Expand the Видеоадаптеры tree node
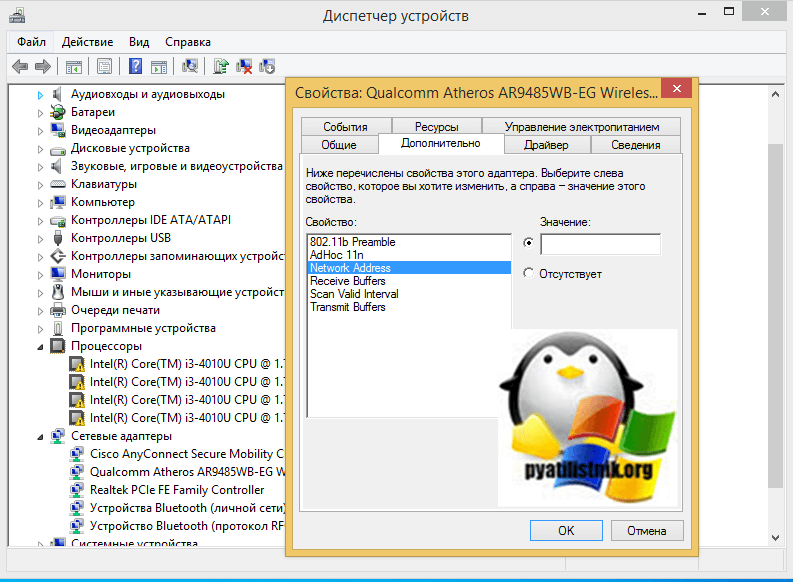The width and height of the screenshot is (793, 582). tap(40, 131)
